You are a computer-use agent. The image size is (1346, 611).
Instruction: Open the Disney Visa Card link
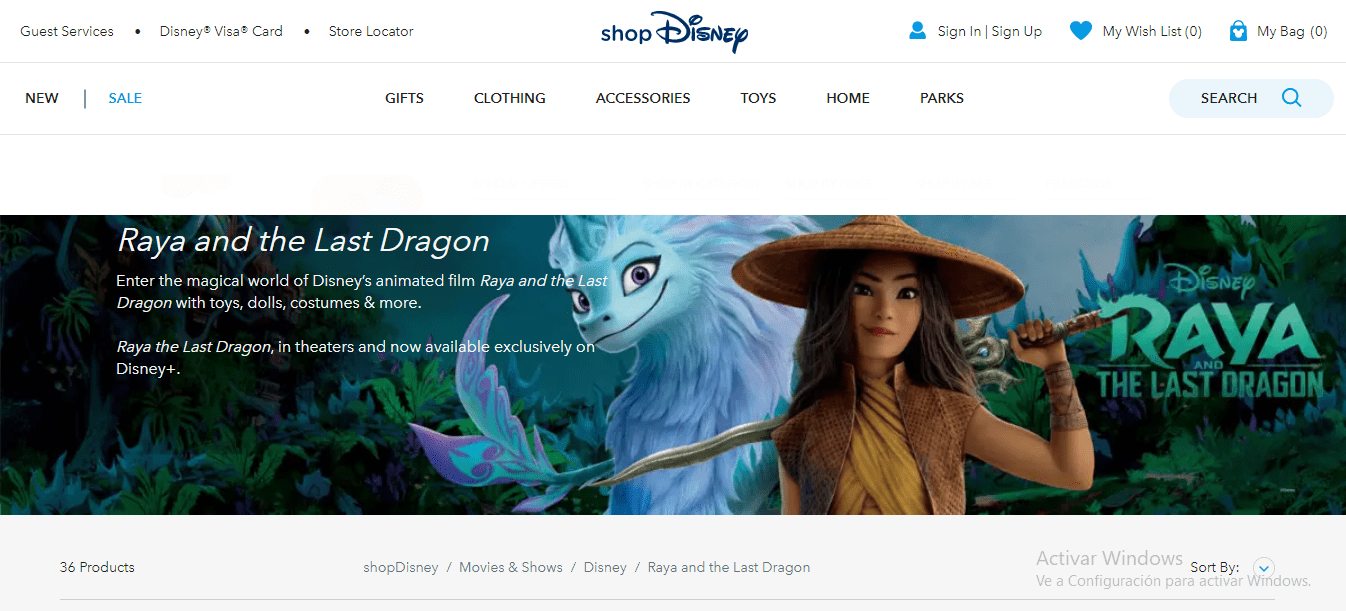221,31
